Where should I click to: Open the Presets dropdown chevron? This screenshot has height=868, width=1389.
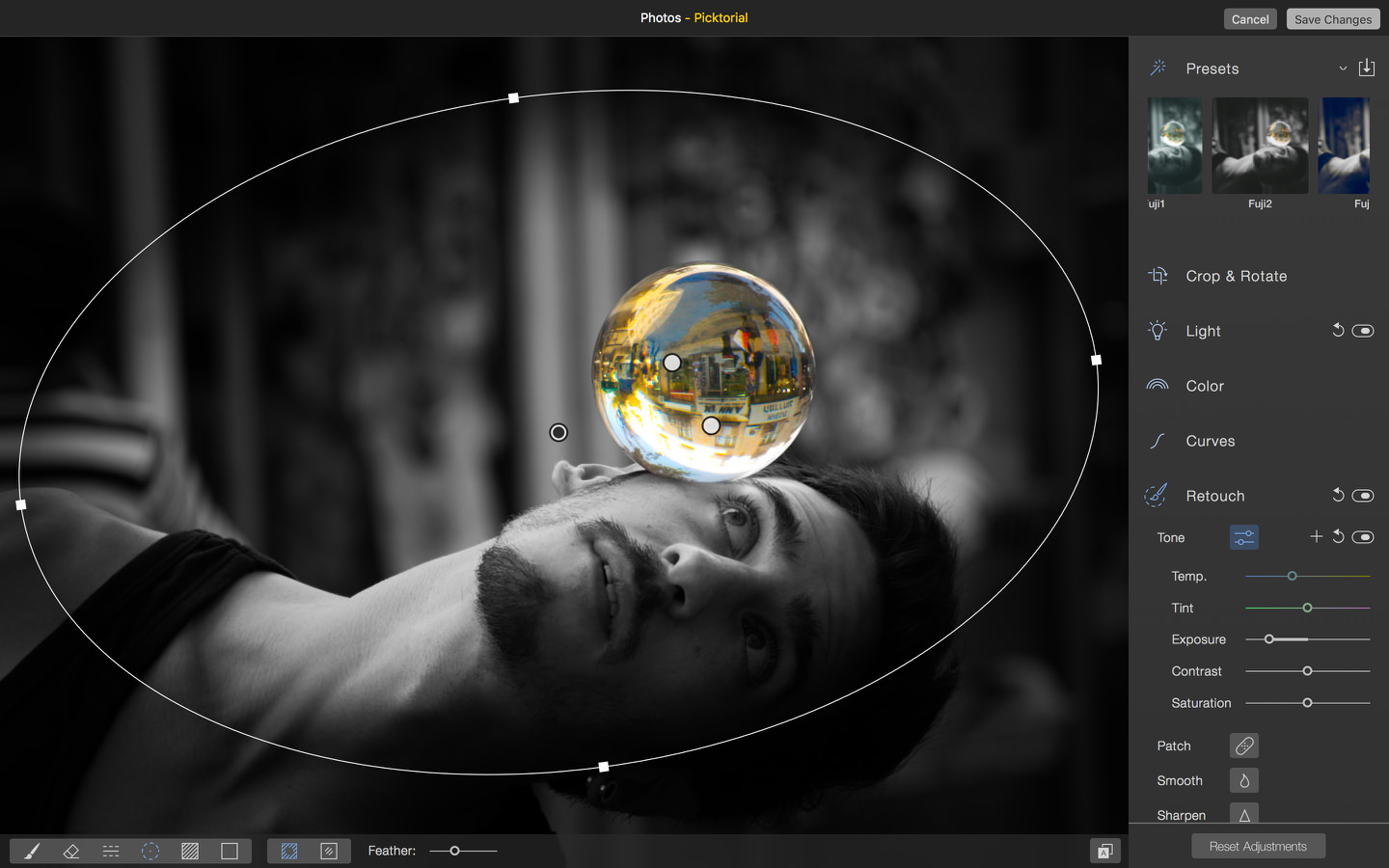click(1343, 68)
